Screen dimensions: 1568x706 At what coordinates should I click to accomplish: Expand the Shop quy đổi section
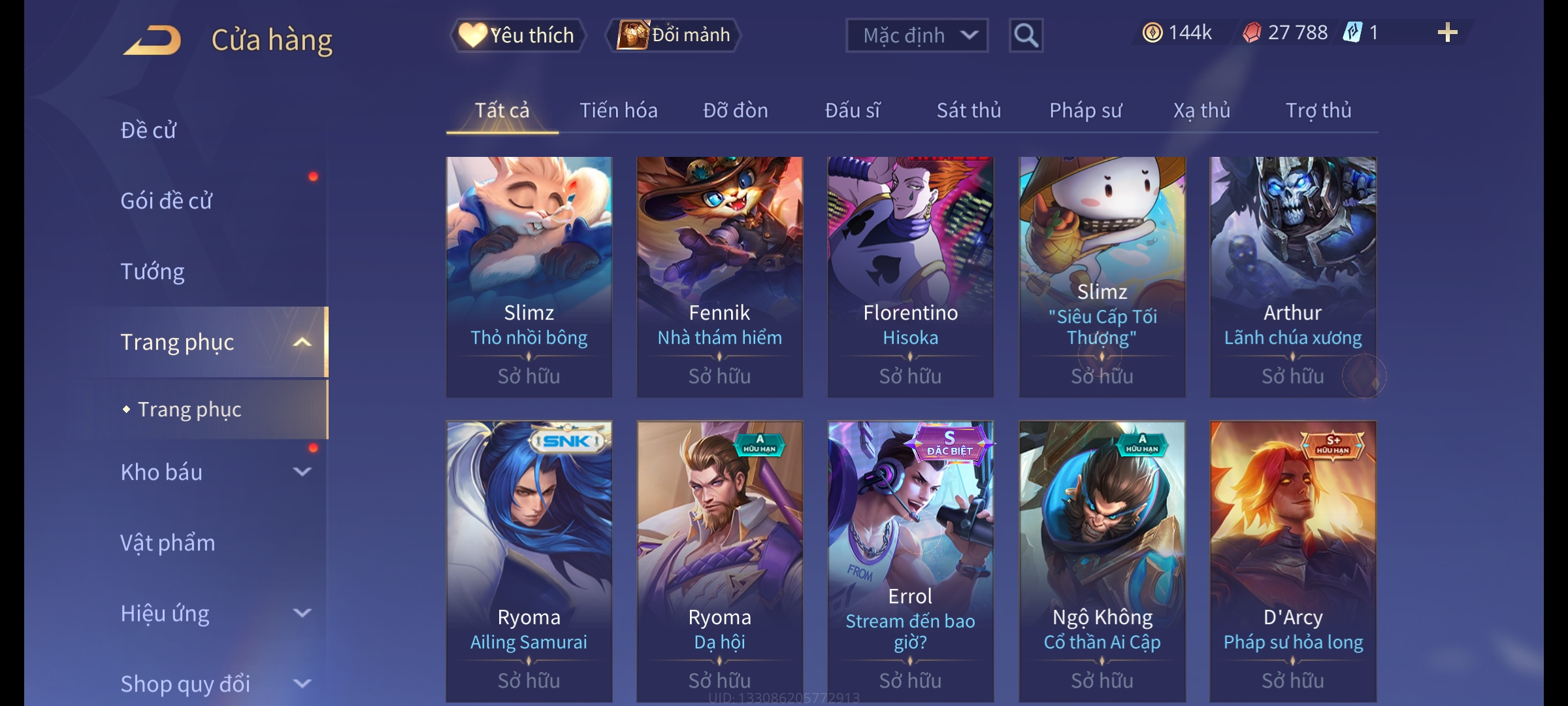click(x=302, y=684)
